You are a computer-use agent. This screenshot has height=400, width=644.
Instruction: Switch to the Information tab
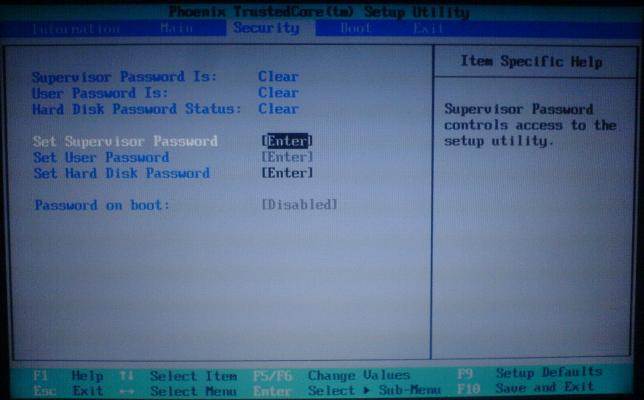tap(76, 28)
